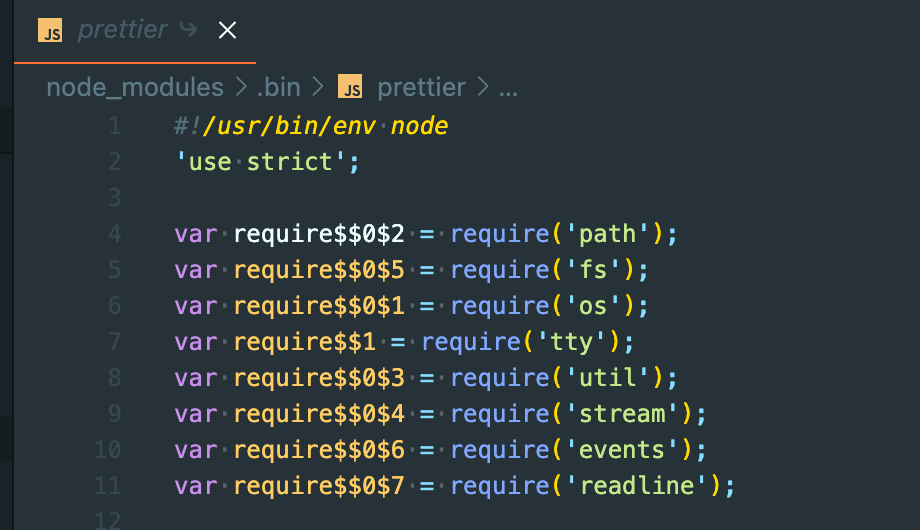Click variable require$$0$6
This screenshot has width=920, height=530.
click(319, 450)
